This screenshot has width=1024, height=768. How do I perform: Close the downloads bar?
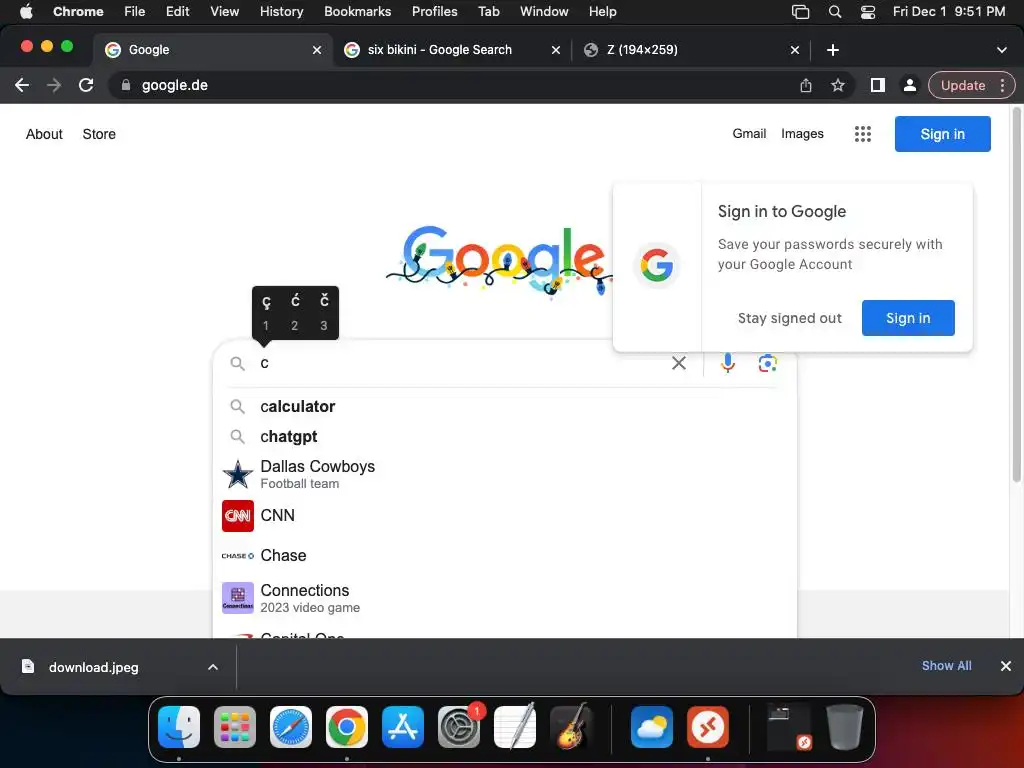1006,665
